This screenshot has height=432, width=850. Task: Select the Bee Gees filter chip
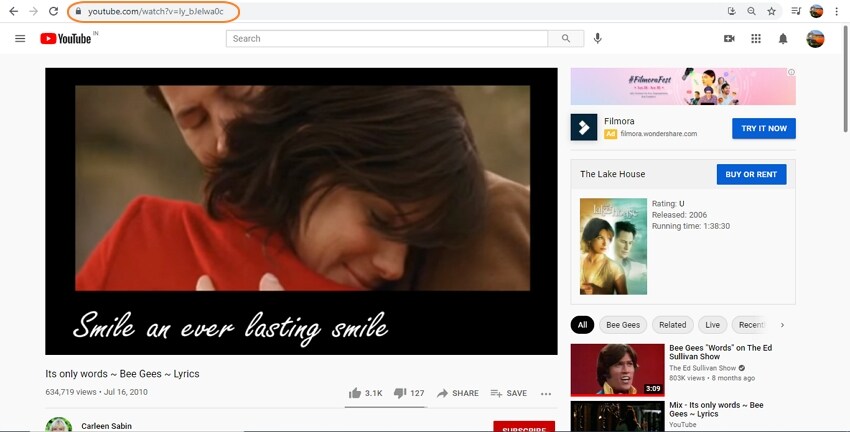point(623,325)
